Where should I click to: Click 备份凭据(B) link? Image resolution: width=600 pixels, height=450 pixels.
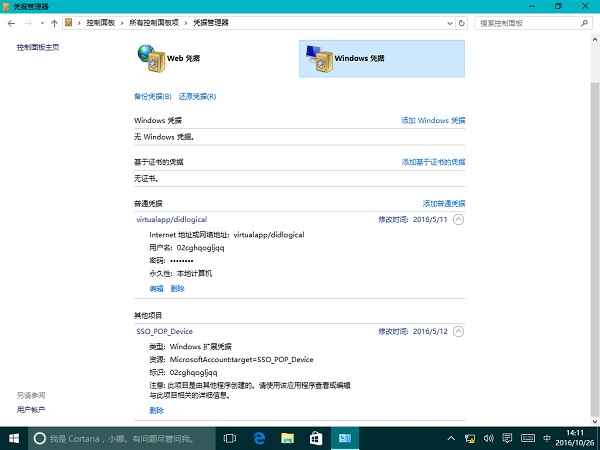tap(153, 96)
